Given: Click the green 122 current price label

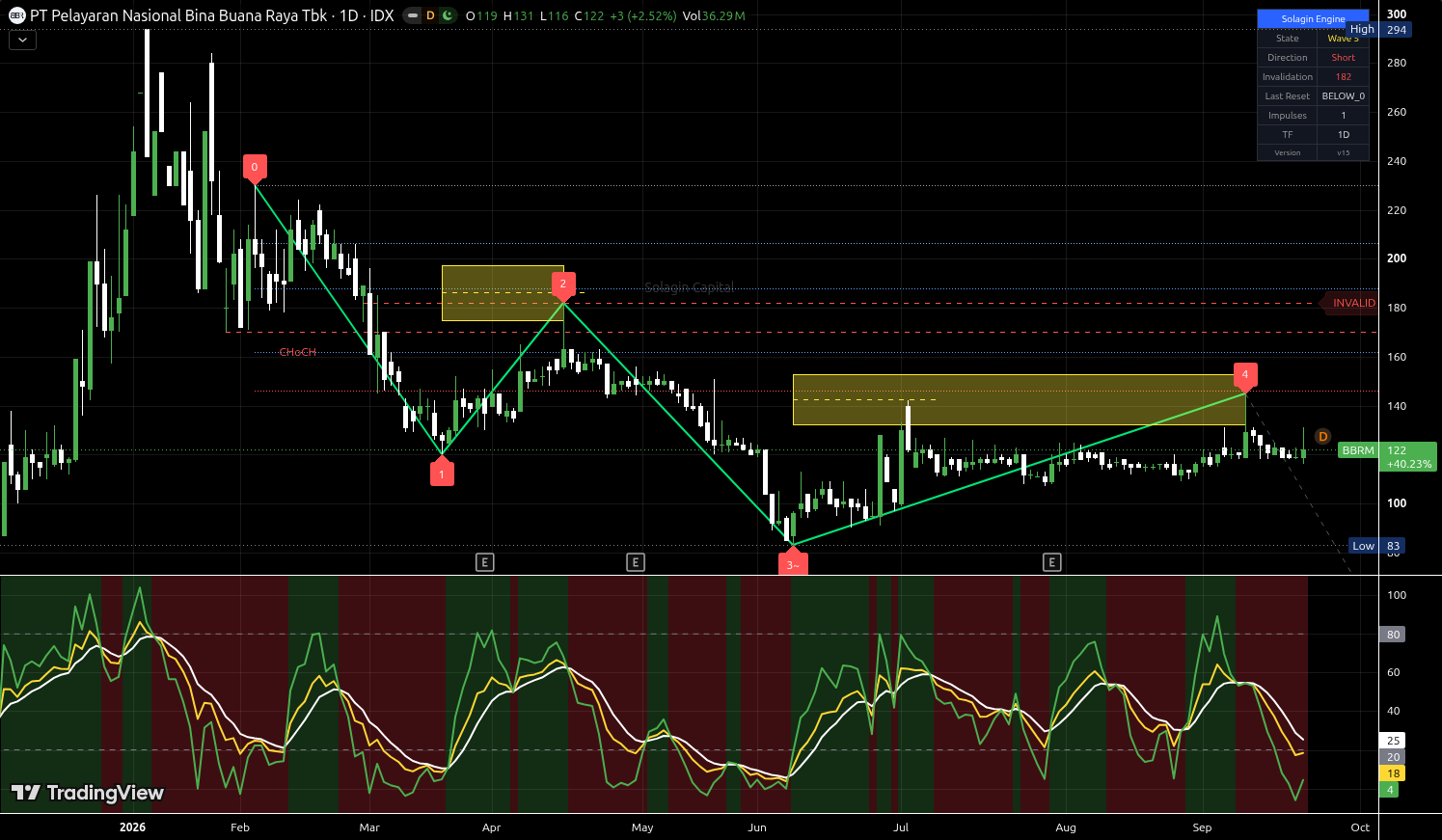Looking at the screenshot, I should point(1409,456).
